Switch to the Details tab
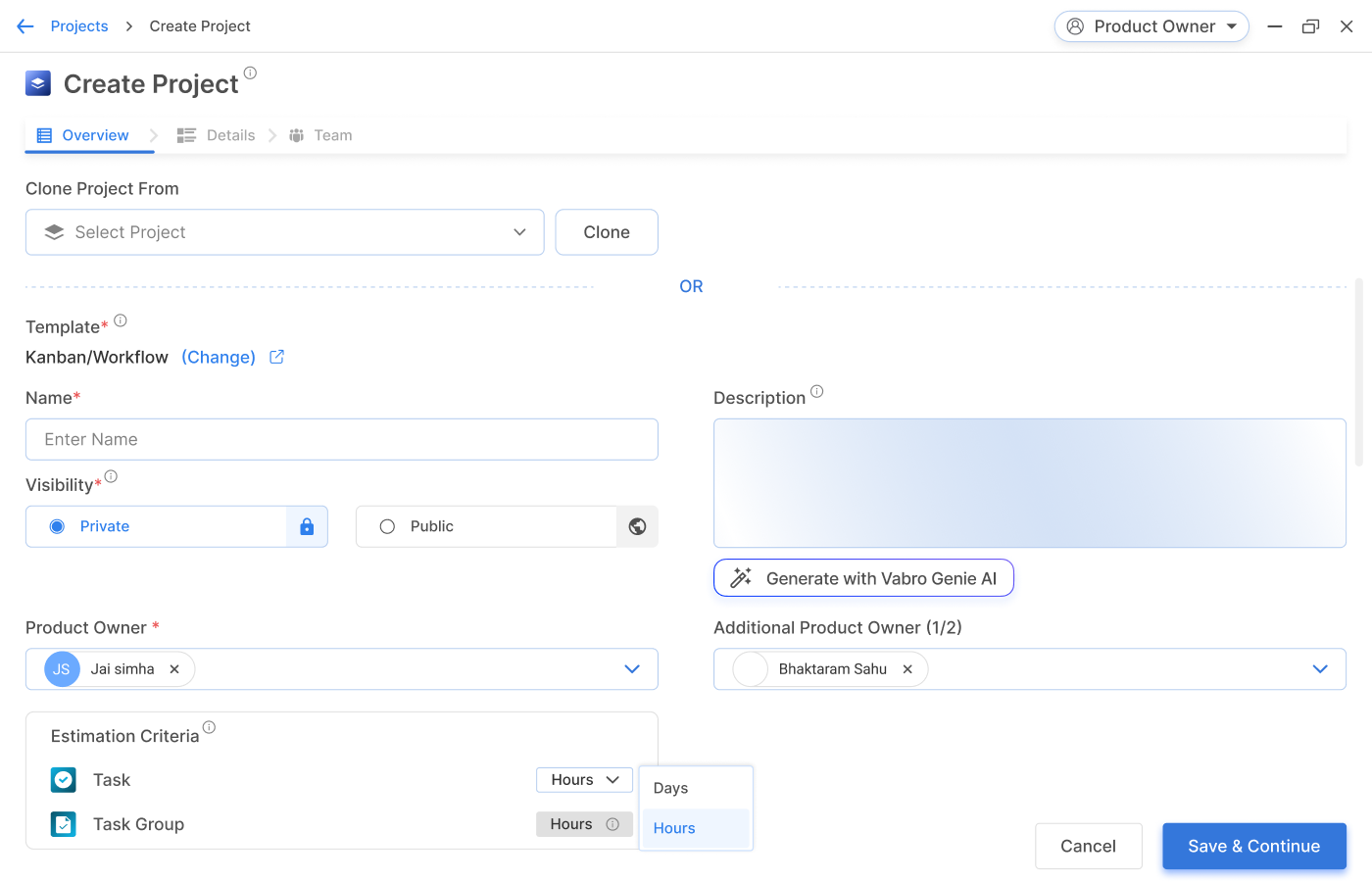1372x882 pixels. (x=229, y=135)
